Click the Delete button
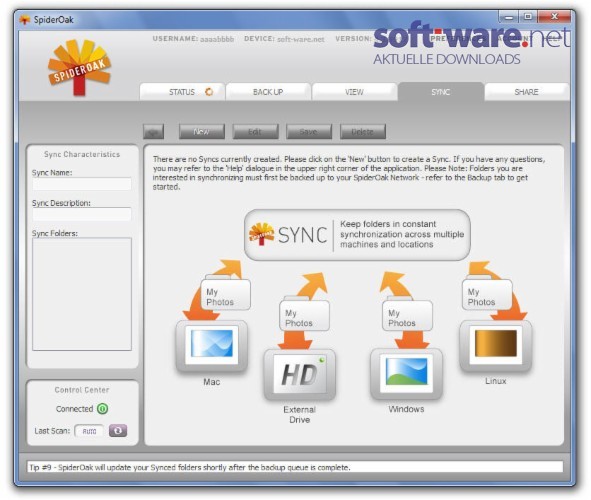Screen dimensions: 591x500 point(363,131)
